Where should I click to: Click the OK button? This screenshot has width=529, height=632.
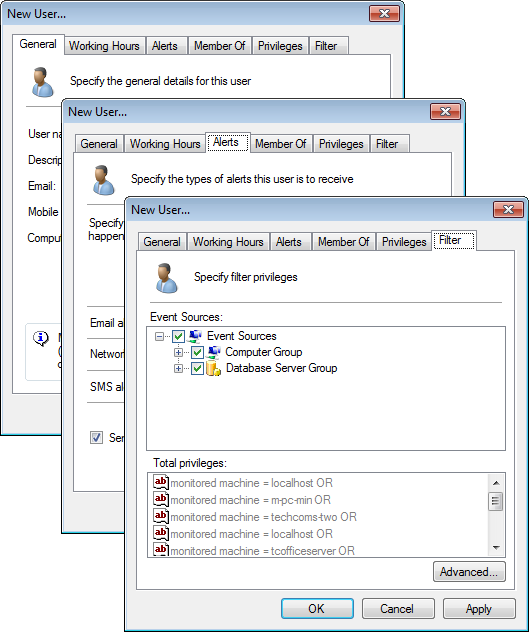click(317, 609)
